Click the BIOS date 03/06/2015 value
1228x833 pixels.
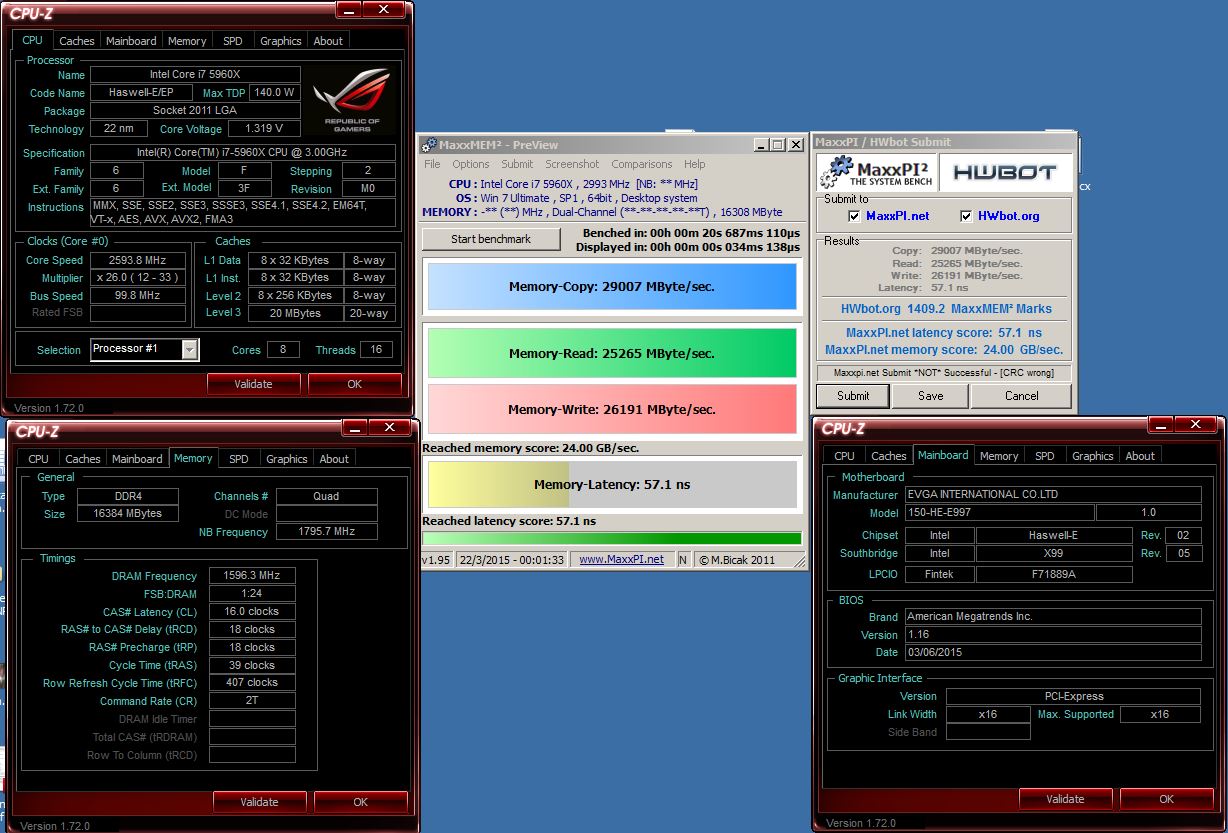pyautogui.click(x=1053, y=652)
